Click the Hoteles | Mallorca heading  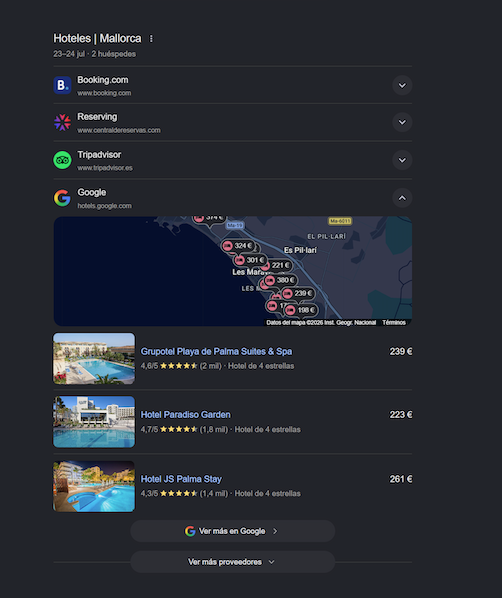(x=97, y=38)
